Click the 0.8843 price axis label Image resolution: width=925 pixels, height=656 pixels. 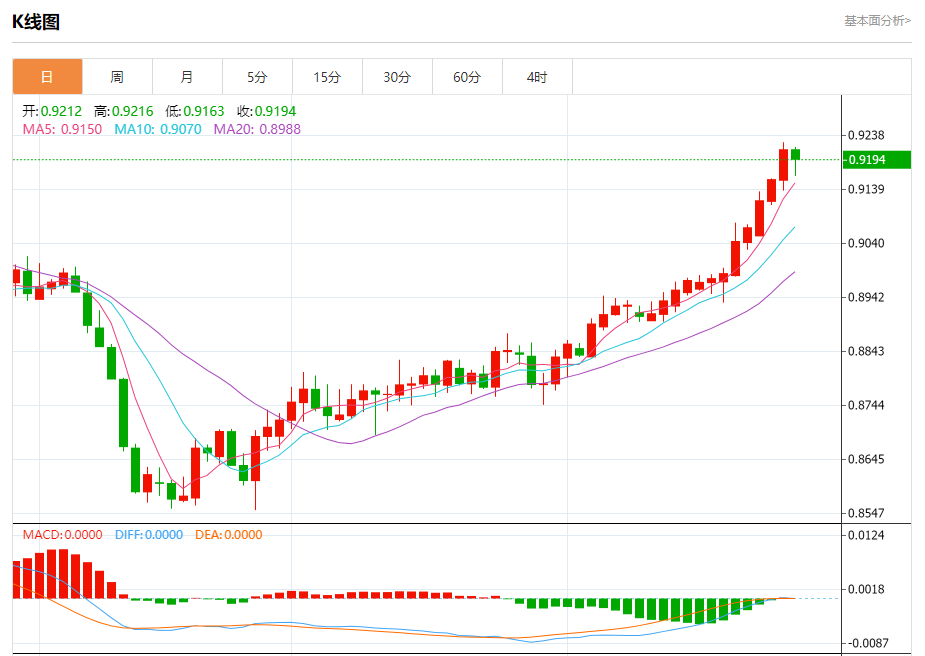866,351
